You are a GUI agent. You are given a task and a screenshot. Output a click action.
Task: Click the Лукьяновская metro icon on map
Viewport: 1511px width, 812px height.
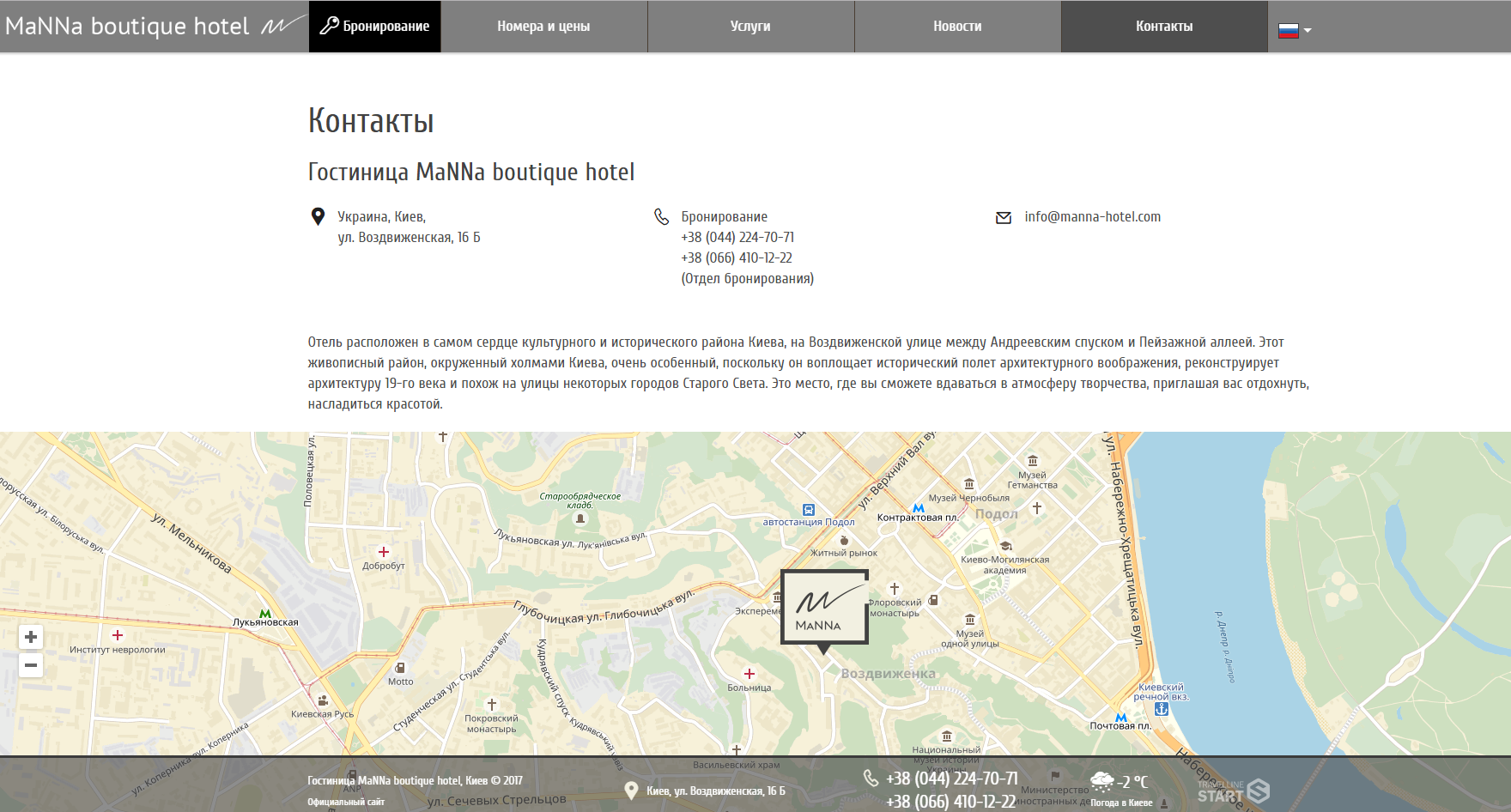[265, 613]
